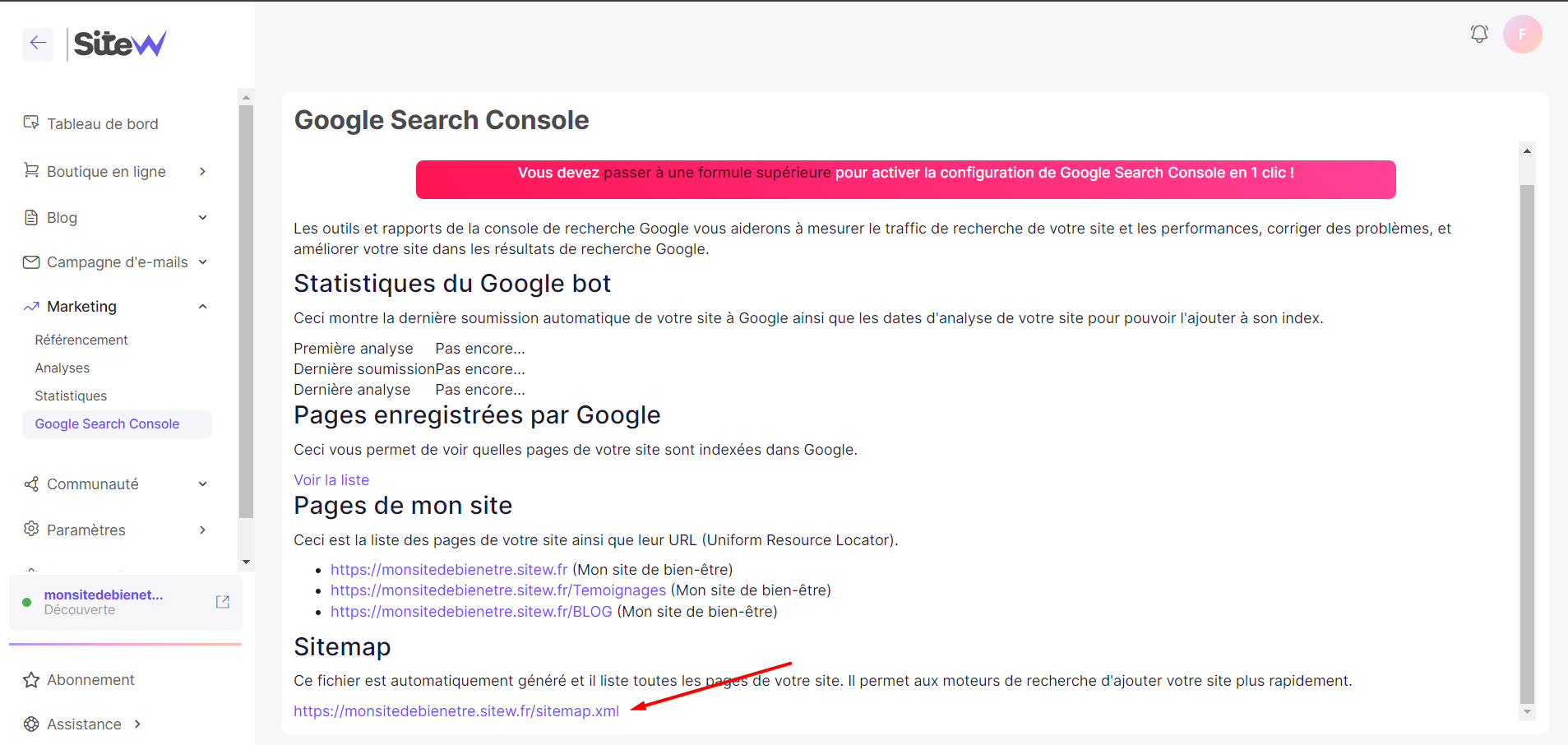Expand Boutique en ligne submenu chevron
Screen dimensions: 1568x745
click(x=202, y=171)
